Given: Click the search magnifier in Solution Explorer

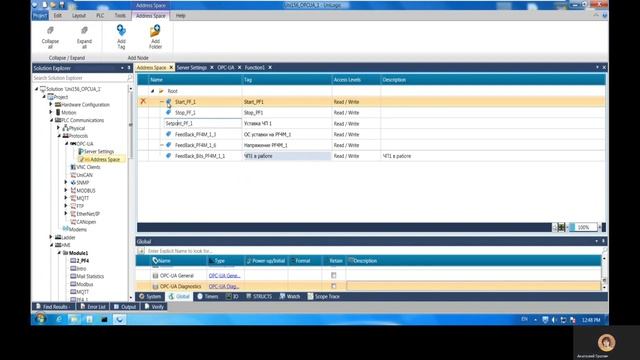Looking at the screenshot, I should [130, 78].
